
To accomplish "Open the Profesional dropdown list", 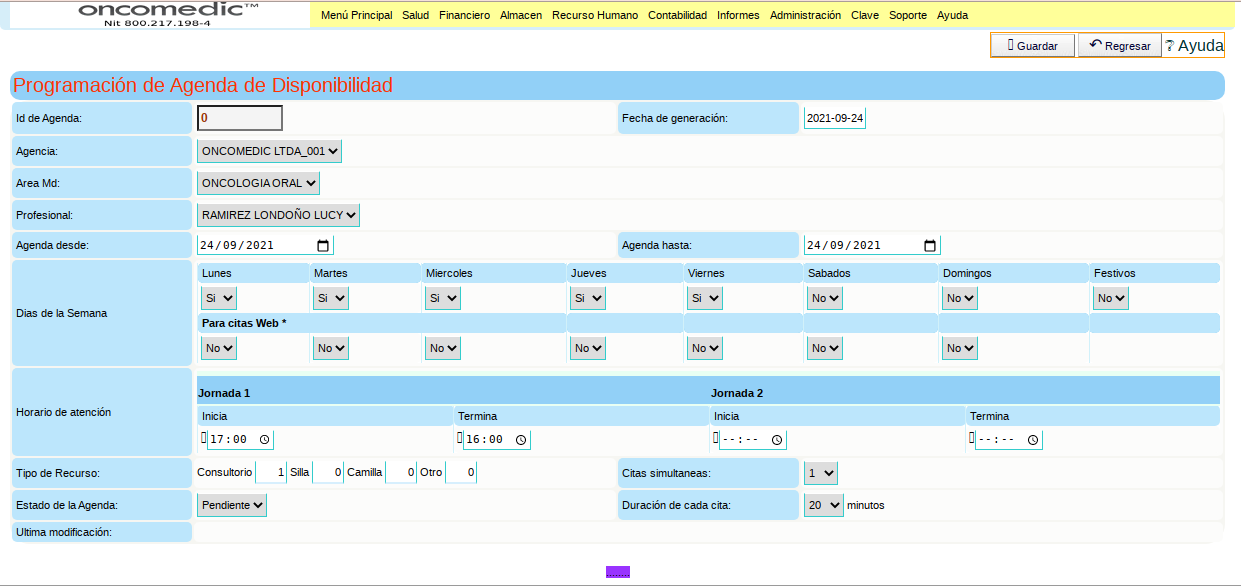I will 278,215.
